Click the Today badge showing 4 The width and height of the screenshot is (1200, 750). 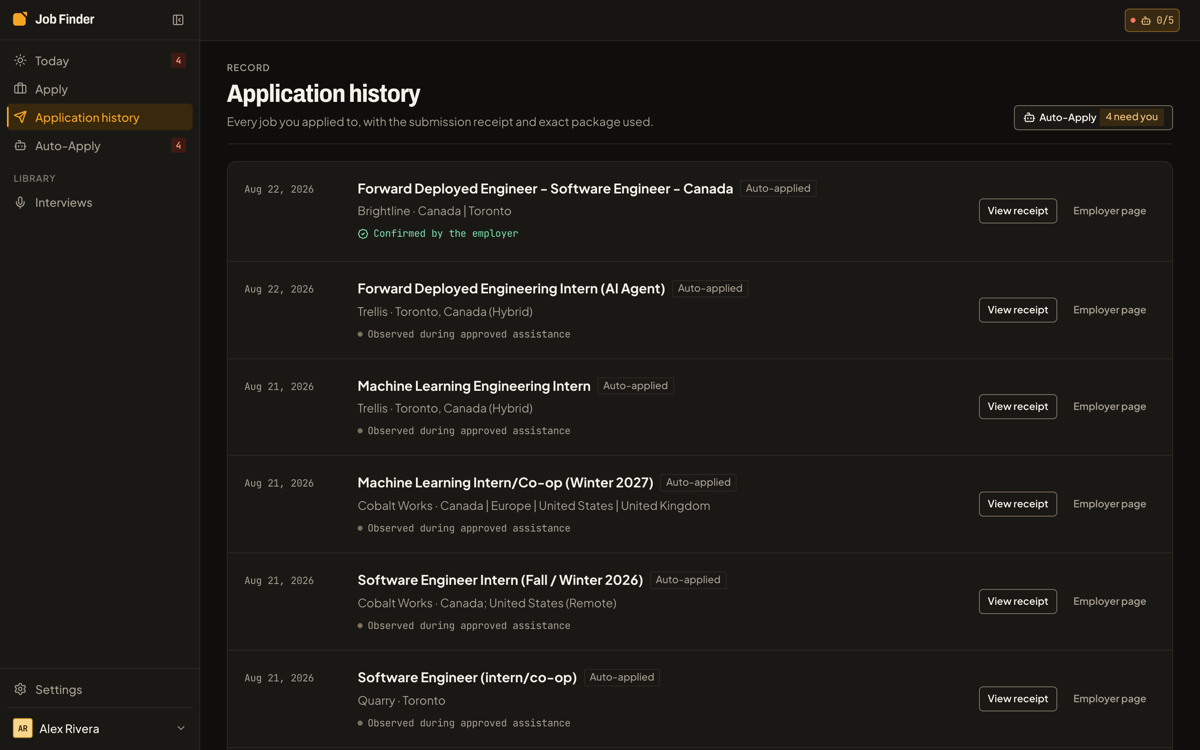point(178,61)
